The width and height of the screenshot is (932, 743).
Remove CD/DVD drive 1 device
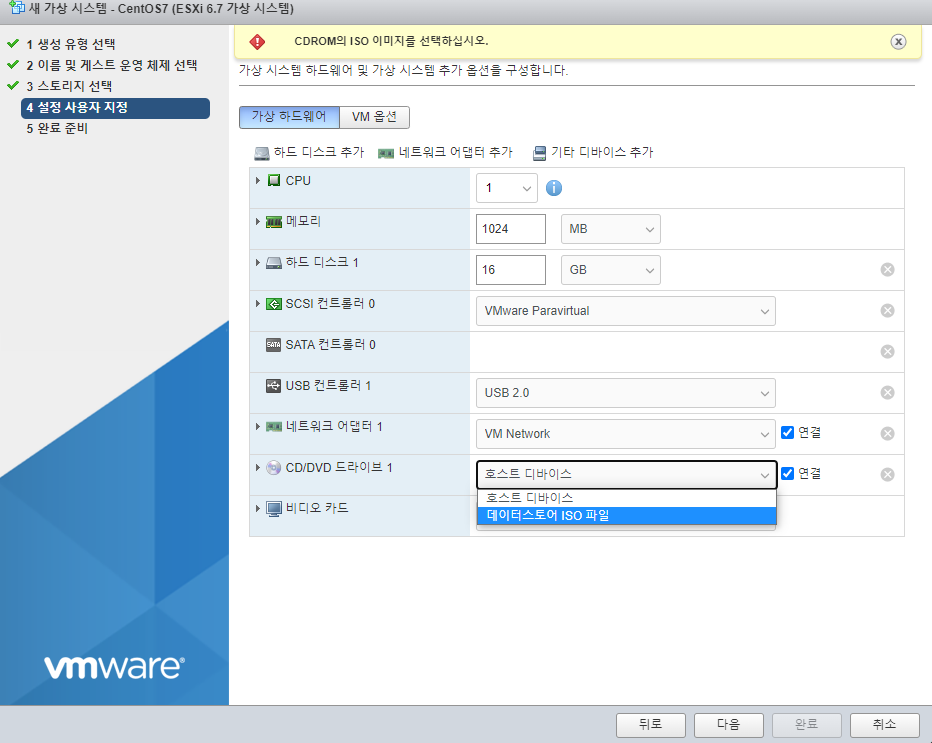point(887,474)
